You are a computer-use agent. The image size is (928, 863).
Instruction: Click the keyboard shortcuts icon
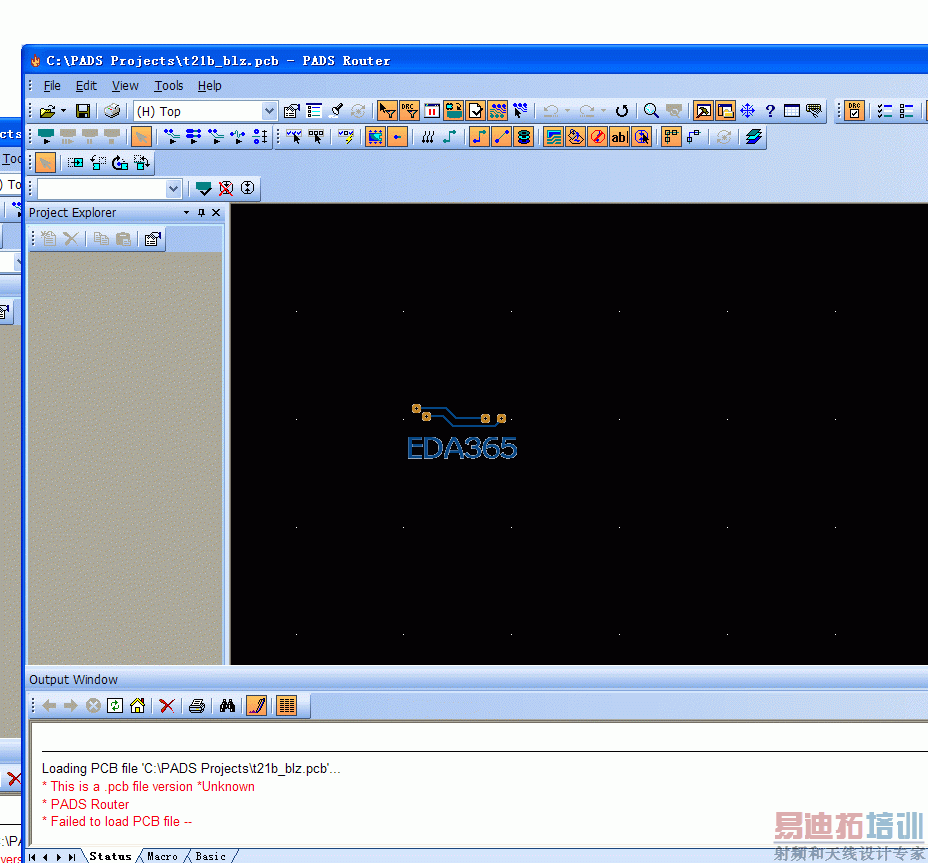pos(814,111)
